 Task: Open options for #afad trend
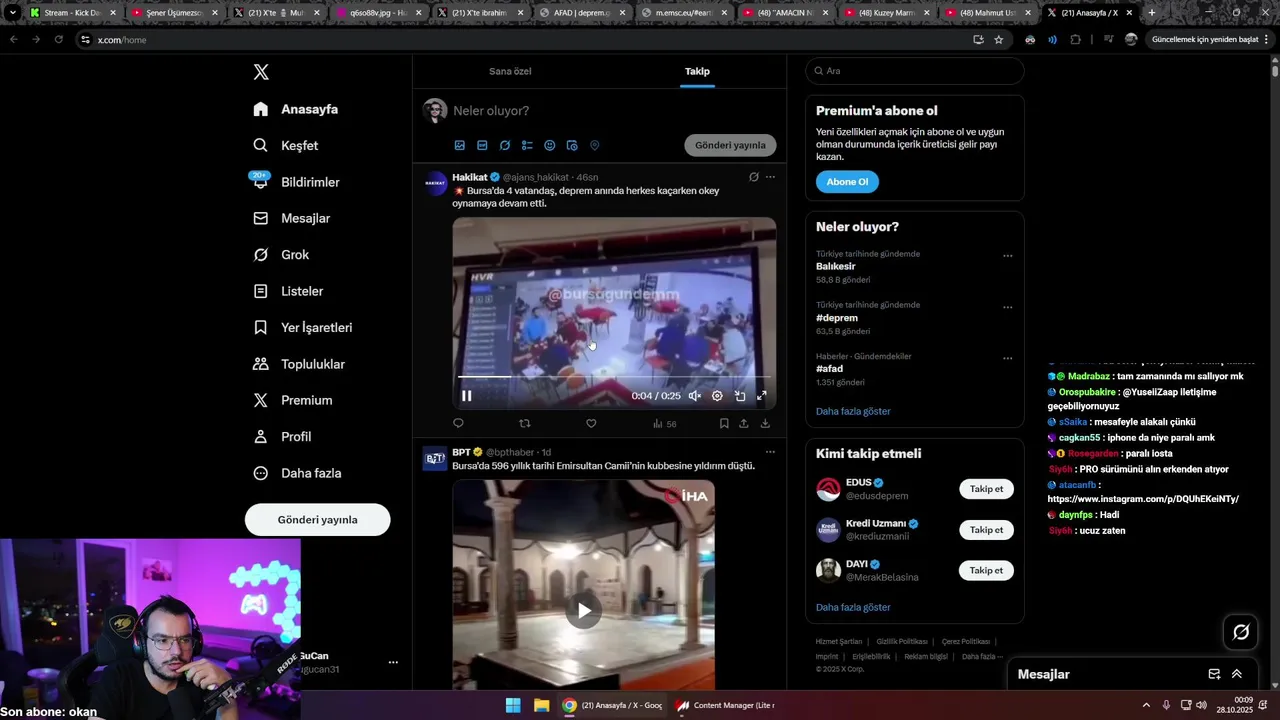(x=1007, y=358)
